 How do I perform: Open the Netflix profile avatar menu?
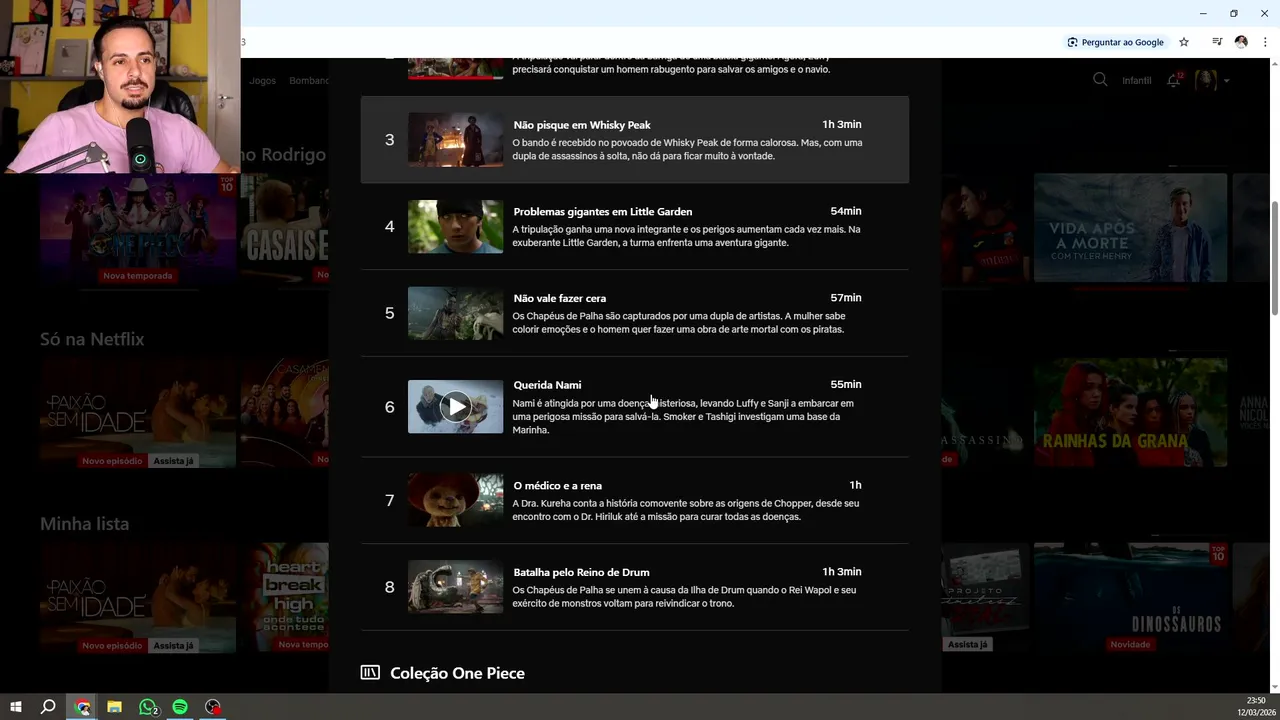tap(1206, 80)
